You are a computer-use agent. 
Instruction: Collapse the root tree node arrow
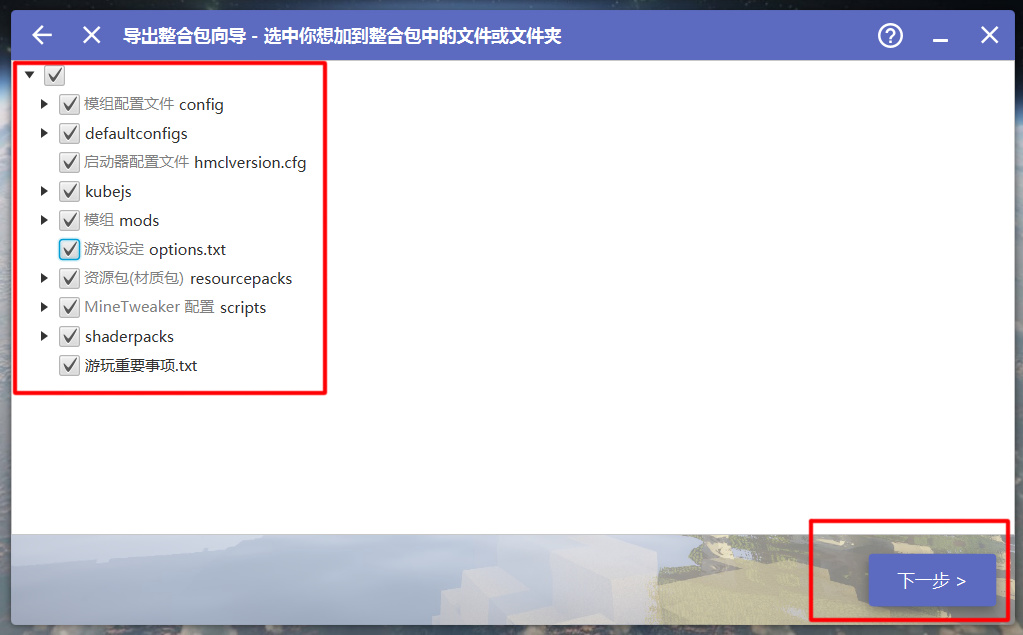tap(29, 75)
